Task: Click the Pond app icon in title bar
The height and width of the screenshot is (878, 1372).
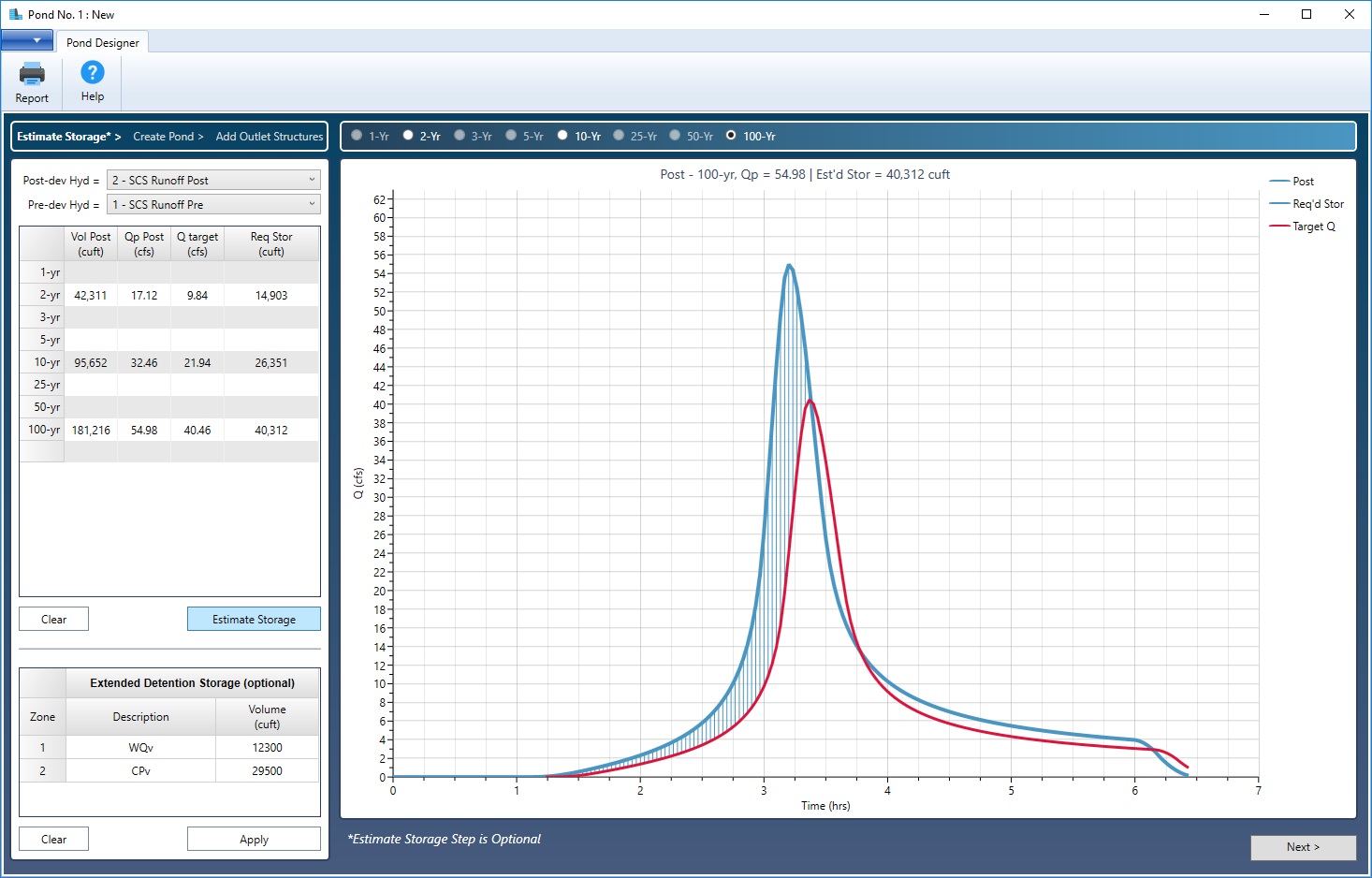Action: click(x=15, y=14)
